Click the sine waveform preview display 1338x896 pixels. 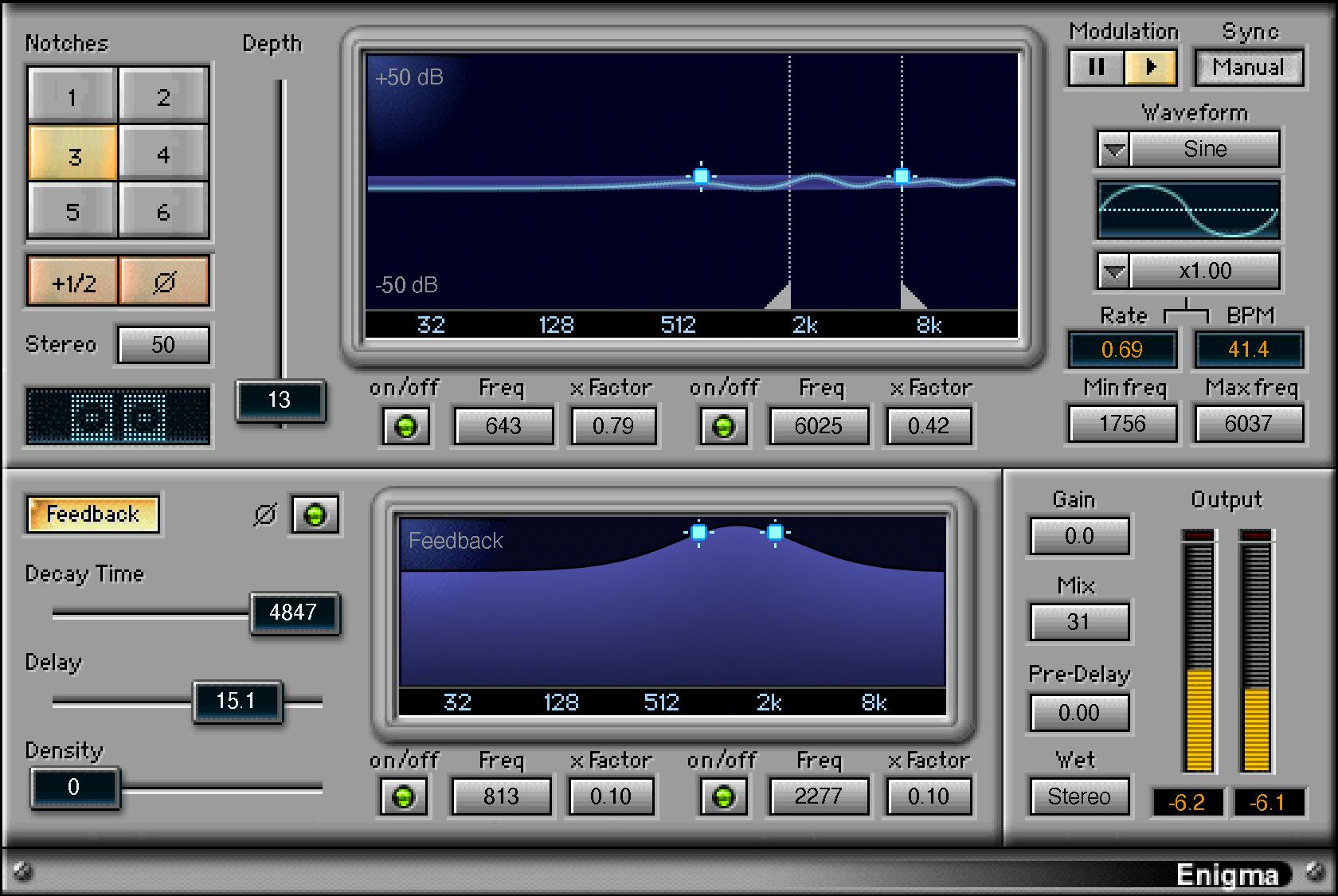point(1188,210)
